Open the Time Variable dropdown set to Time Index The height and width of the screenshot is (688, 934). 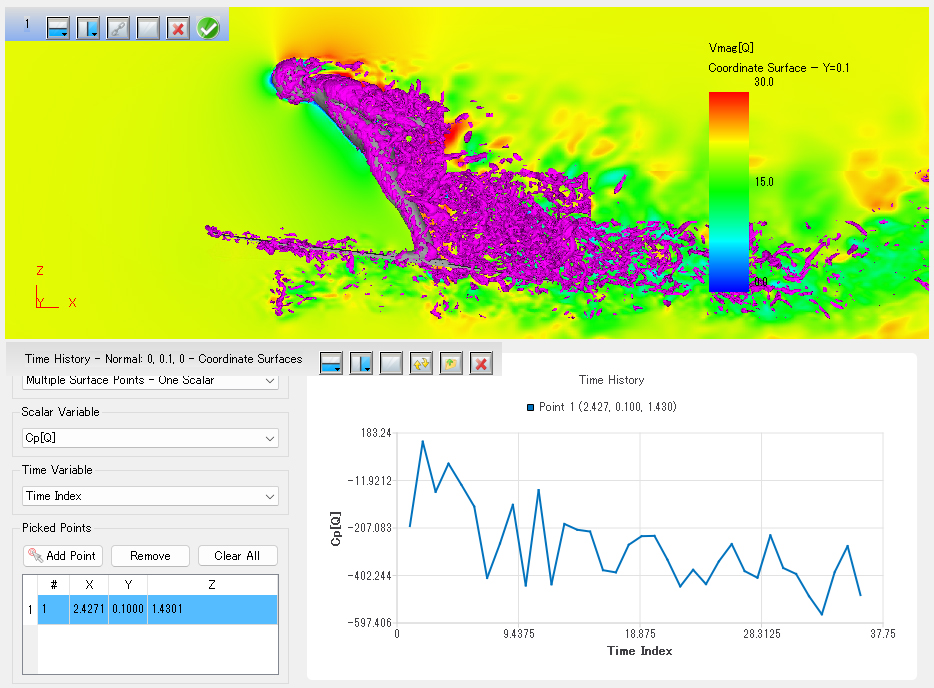tap(150, 496)
